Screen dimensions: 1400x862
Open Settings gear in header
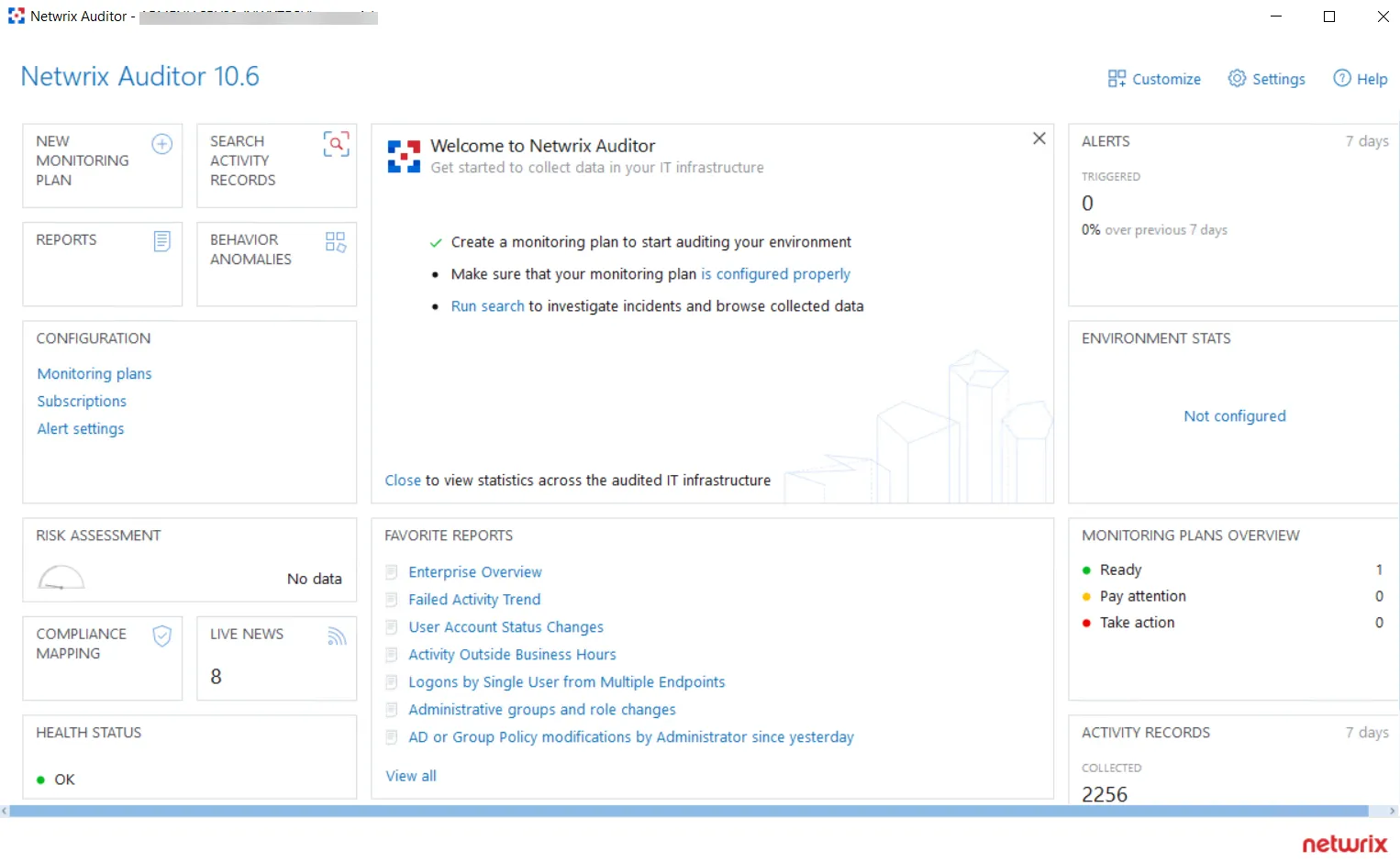pos(1238,78)
